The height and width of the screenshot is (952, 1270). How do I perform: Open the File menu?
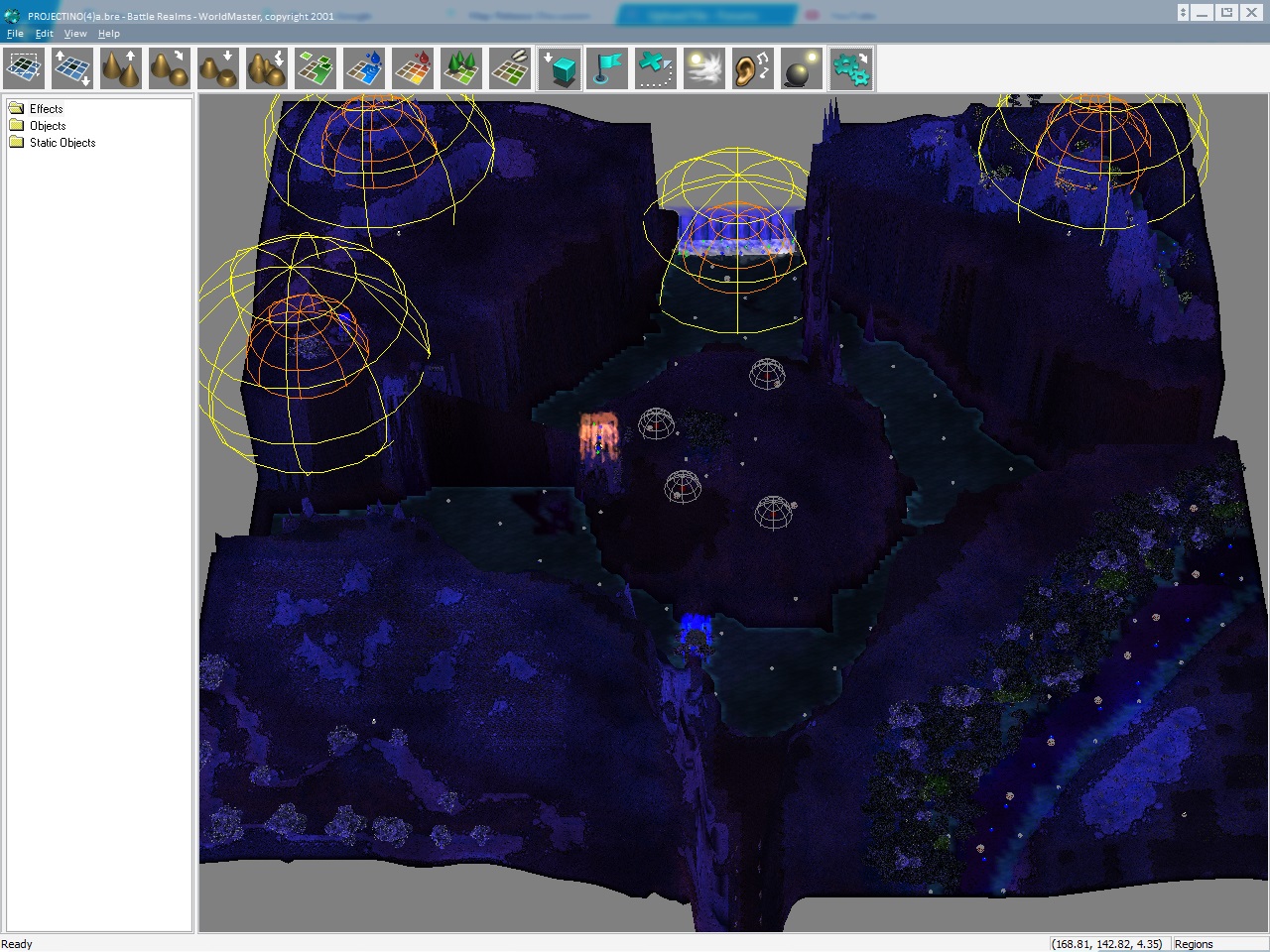15,34
